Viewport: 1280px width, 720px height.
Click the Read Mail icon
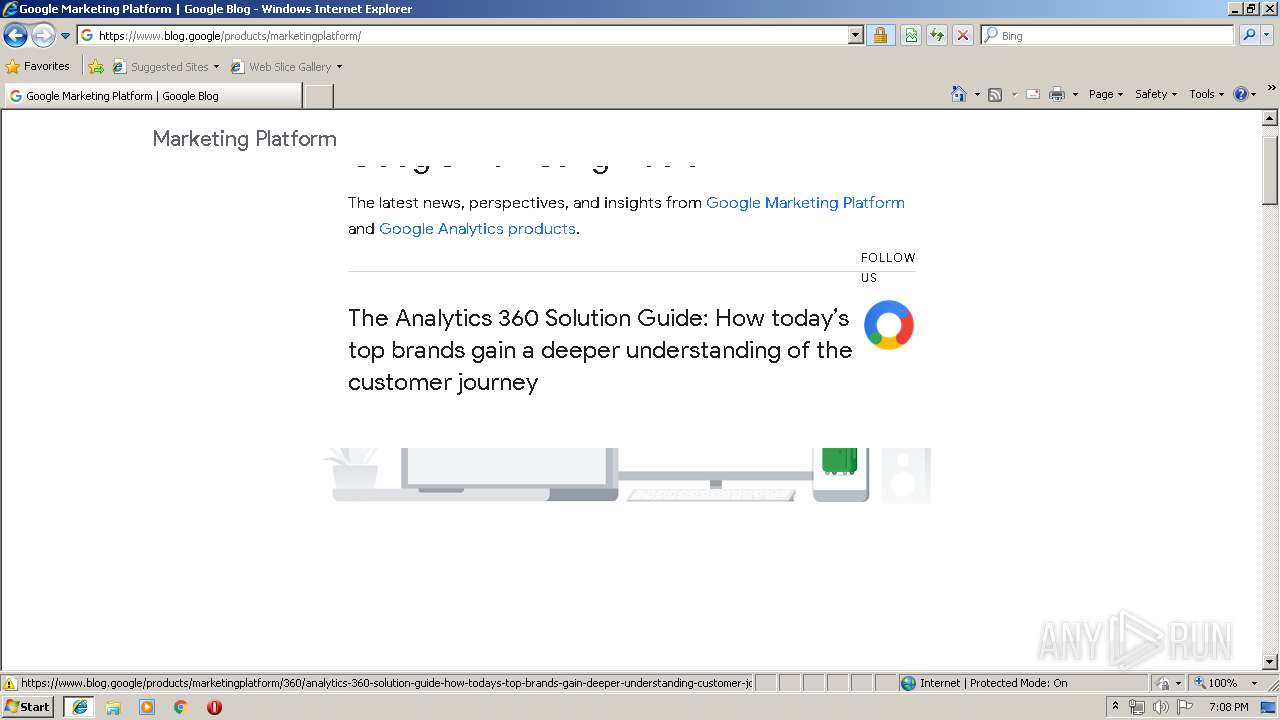(x=1033, y=94)
